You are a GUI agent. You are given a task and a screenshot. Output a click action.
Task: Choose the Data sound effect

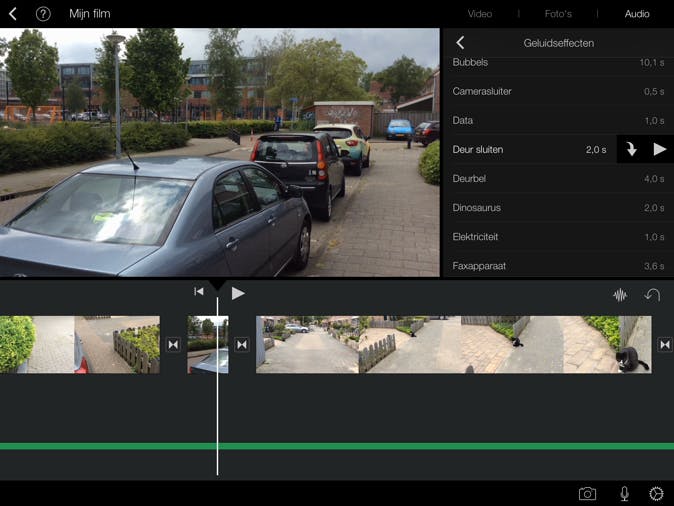point(558,120)
